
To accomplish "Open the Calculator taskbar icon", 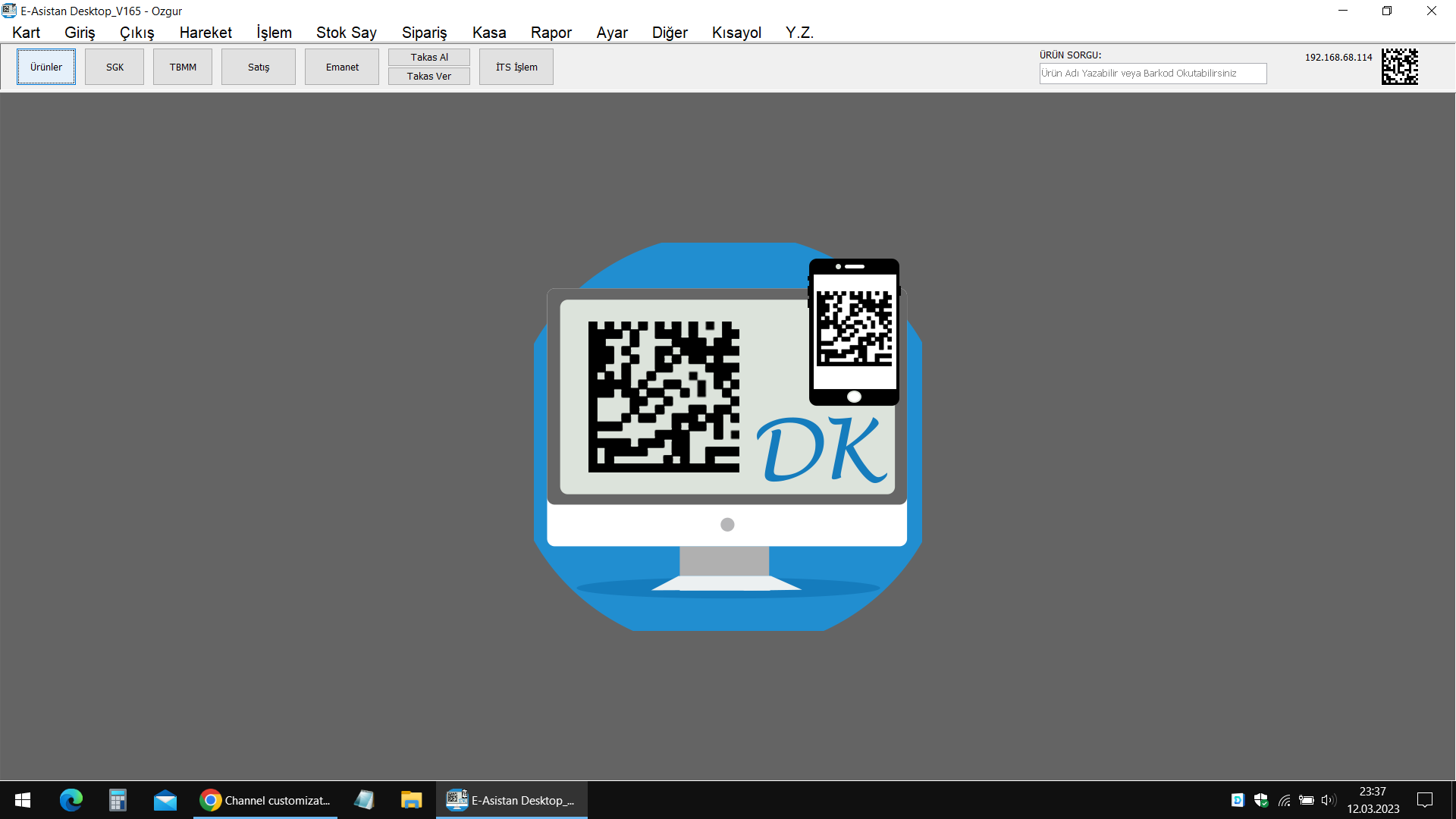I will point(118,800).
